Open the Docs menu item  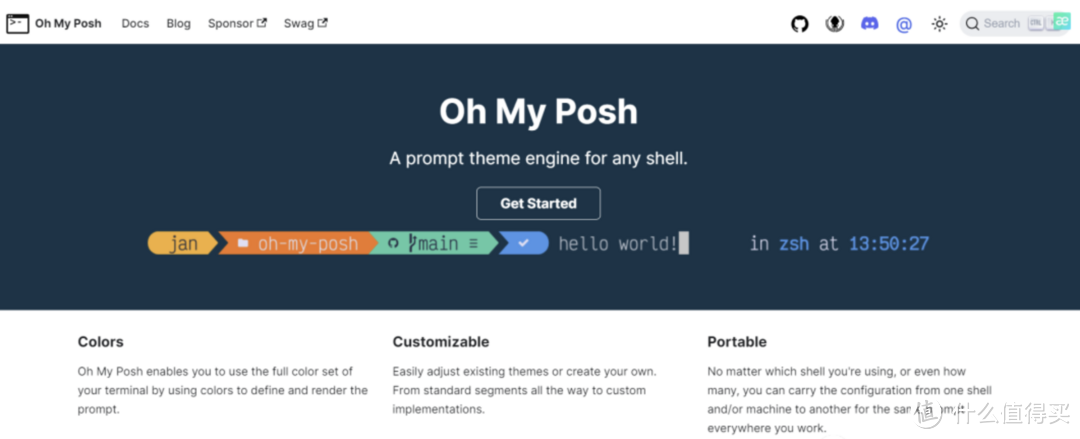tap(135, 23)
